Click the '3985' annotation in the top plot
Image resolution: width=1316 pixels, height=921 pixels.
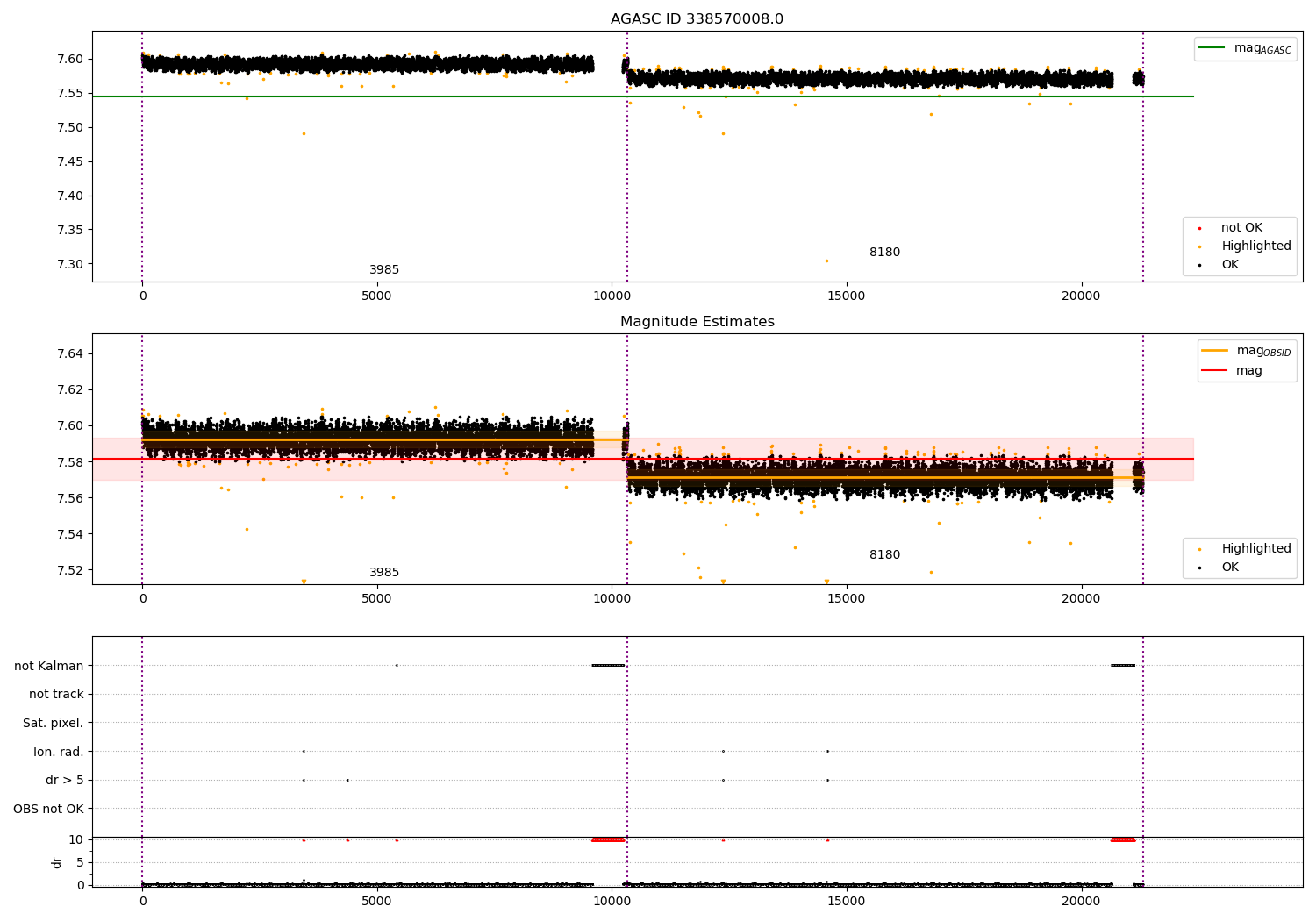pyautogui.click(x=384, y=270)
